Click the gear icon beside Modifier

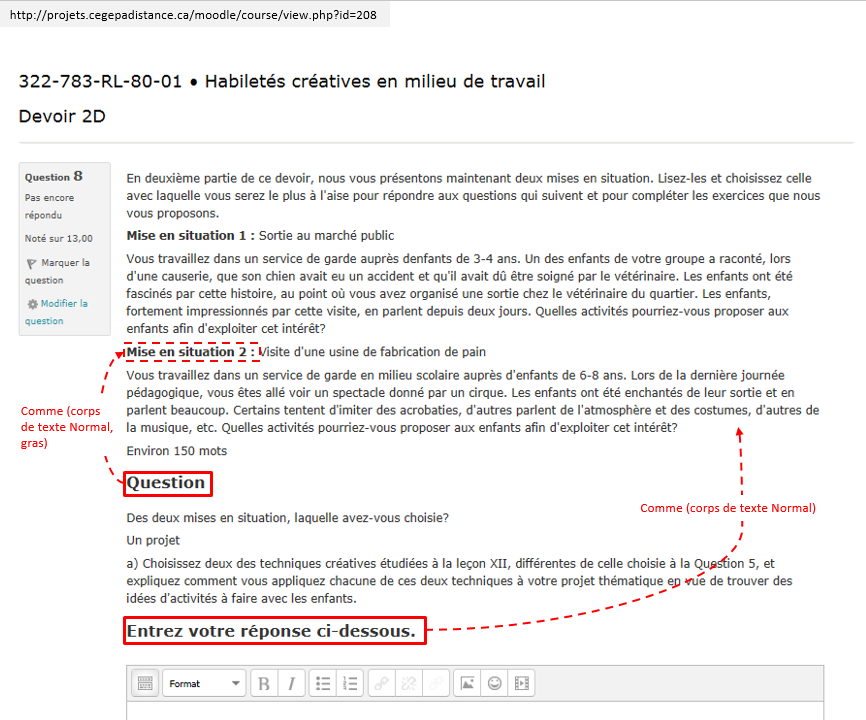click(x=32, y=304)
